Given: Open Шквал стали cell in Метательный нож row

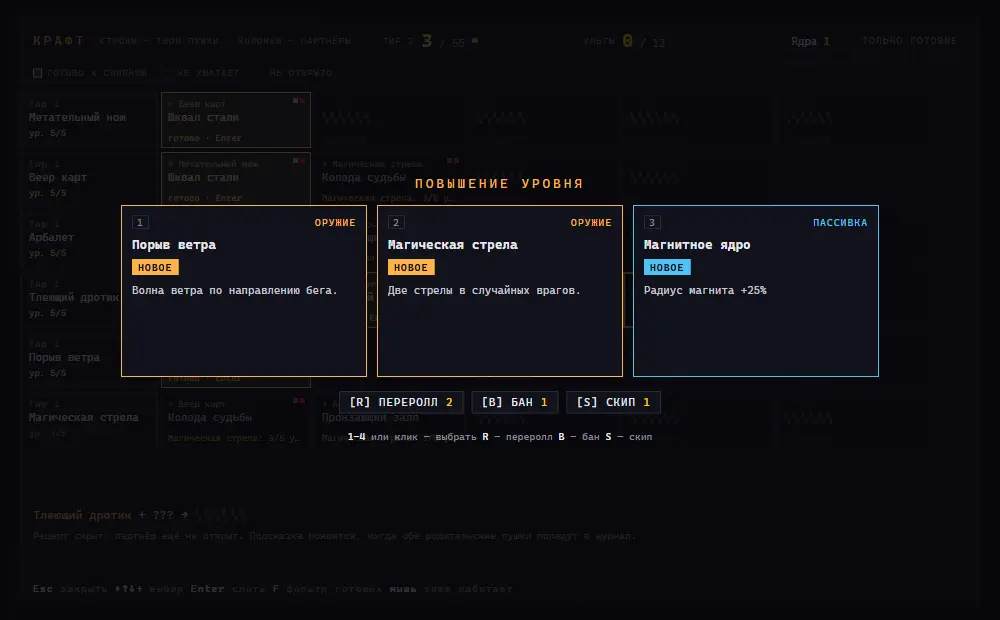Looking at the screenshot, I should point(236,120).
